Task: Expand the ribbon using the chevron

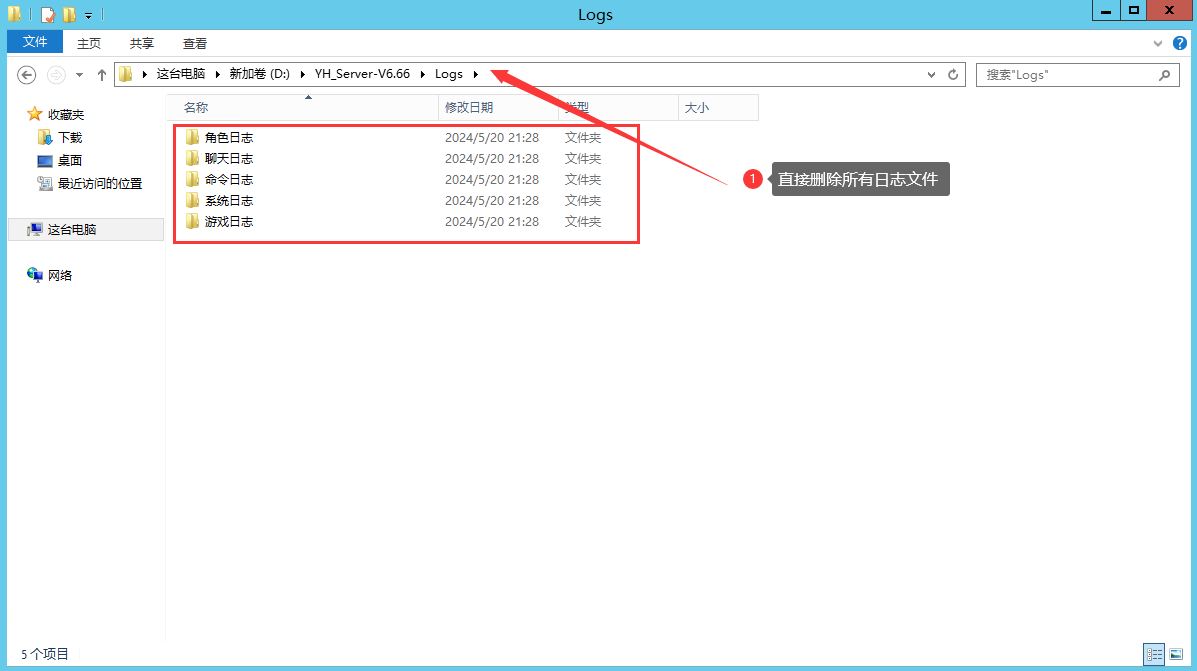Action: click(1159, 43)
